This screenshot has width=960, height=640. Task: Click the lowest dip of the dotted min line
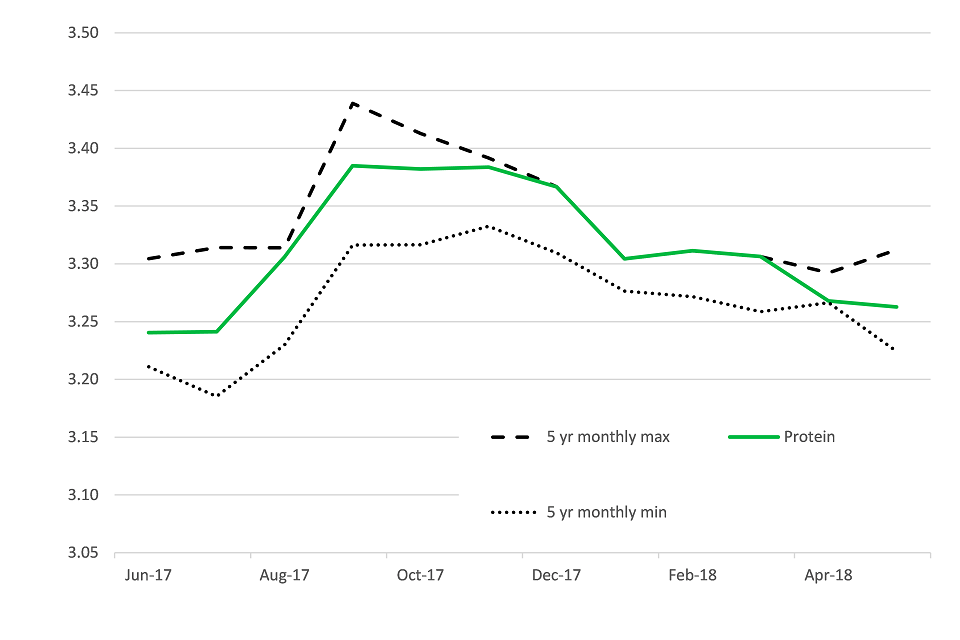click(216, 396)
